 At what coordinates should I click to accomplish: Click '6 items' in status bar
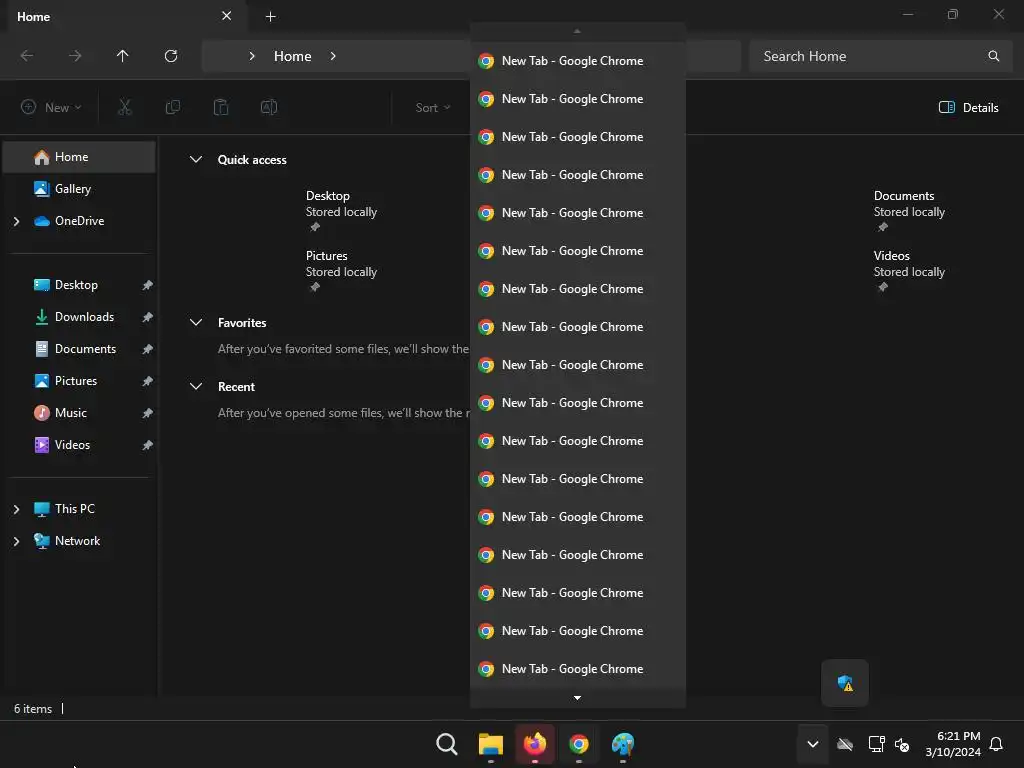coord(33,709)
